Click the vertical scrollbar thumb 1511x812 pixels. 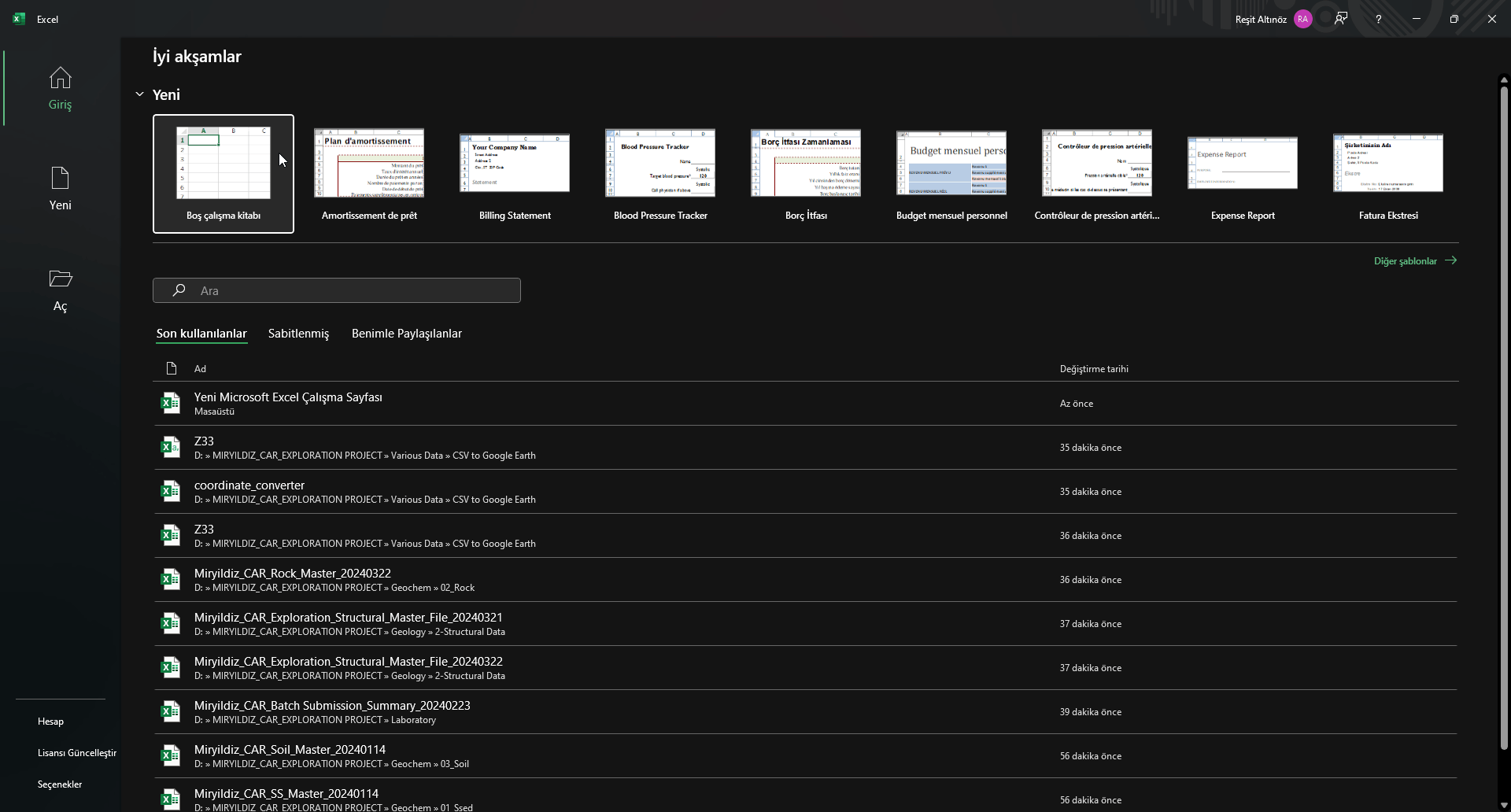pos(1504,417)
